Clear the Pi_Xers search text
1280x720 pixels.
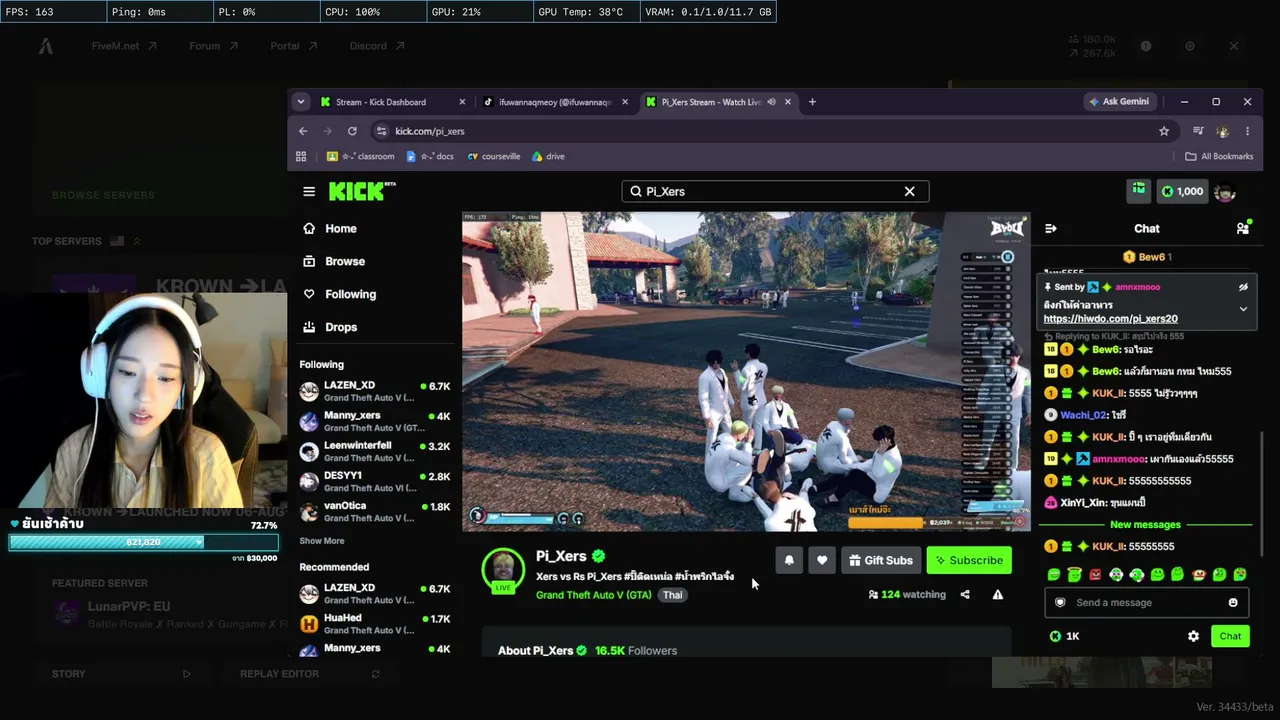coord(909,191)
